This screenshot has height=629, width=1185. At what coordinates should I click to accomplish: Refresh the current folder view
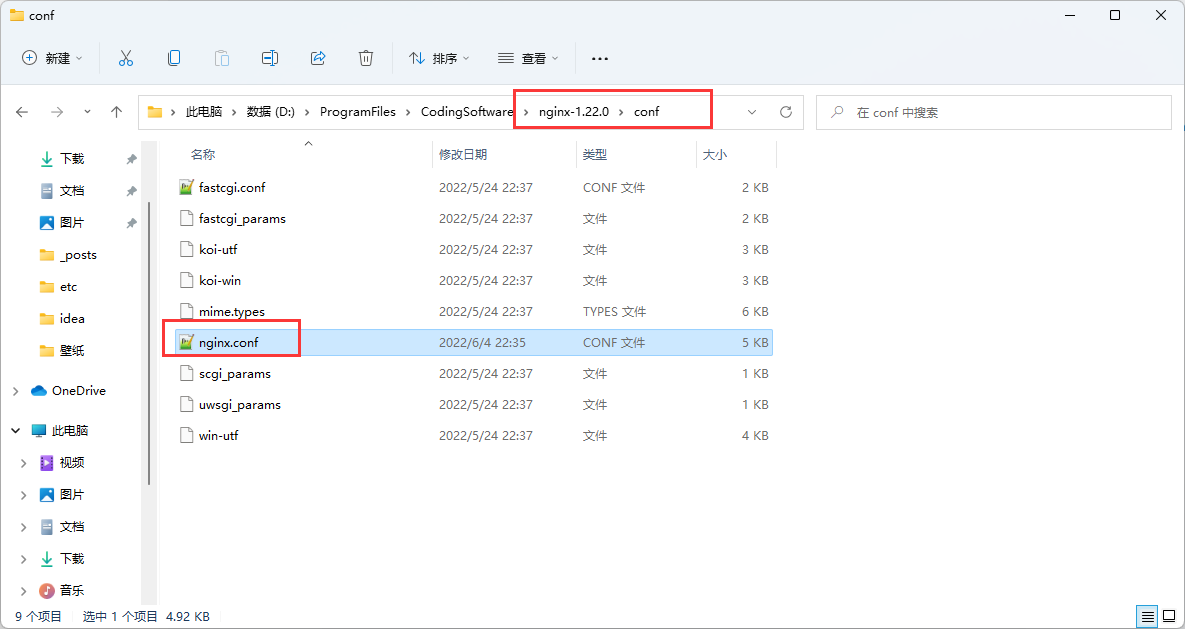point(786,113)
